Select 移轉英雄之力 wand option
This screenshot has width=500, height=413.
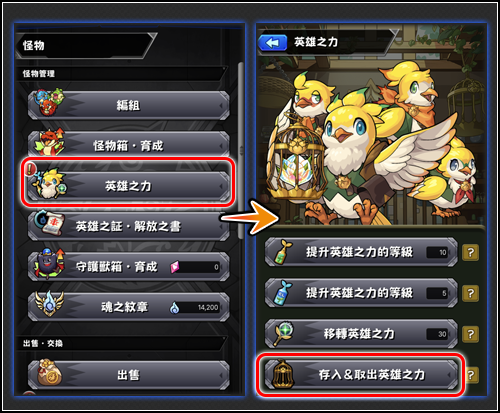point(361,333)
